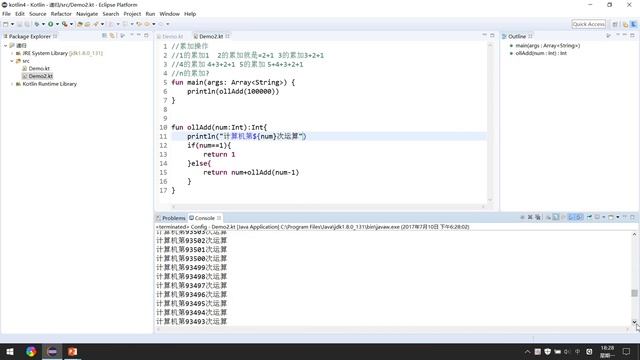The height and width of the screenshot is (360, 640).
Task: Click Remove Launch in Console toolbar
Action: click(530, 217)
